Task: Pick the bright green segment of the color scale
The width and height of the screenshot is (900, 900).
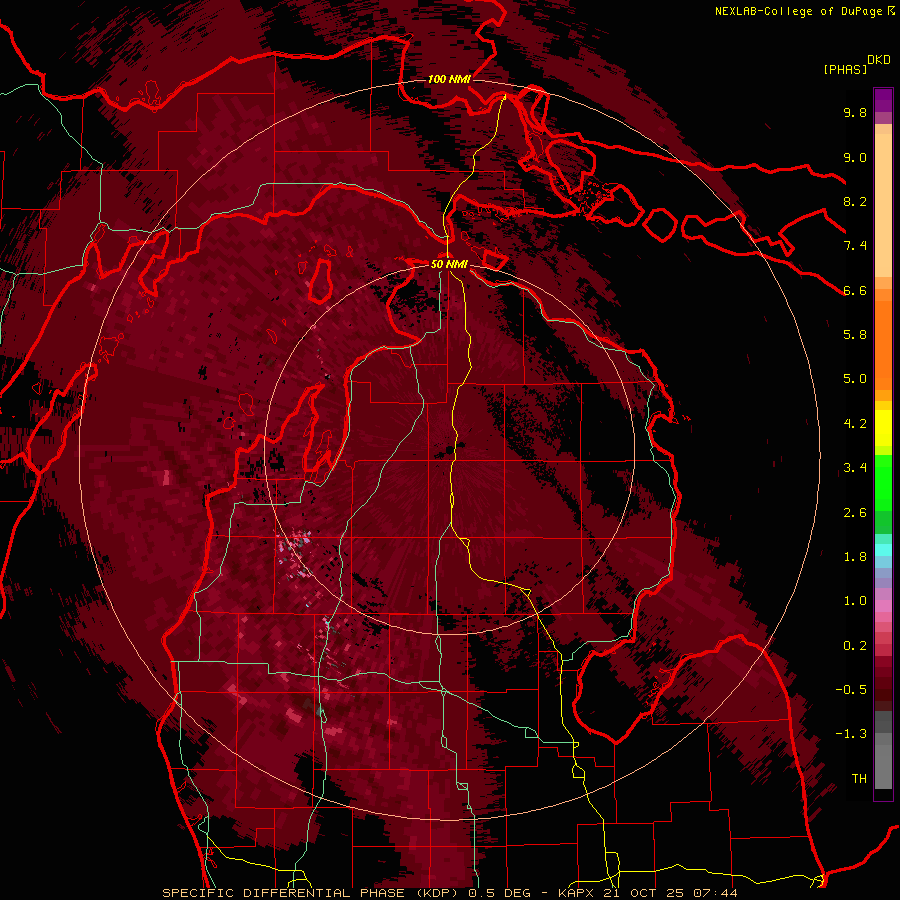Action: click(883, 483)
